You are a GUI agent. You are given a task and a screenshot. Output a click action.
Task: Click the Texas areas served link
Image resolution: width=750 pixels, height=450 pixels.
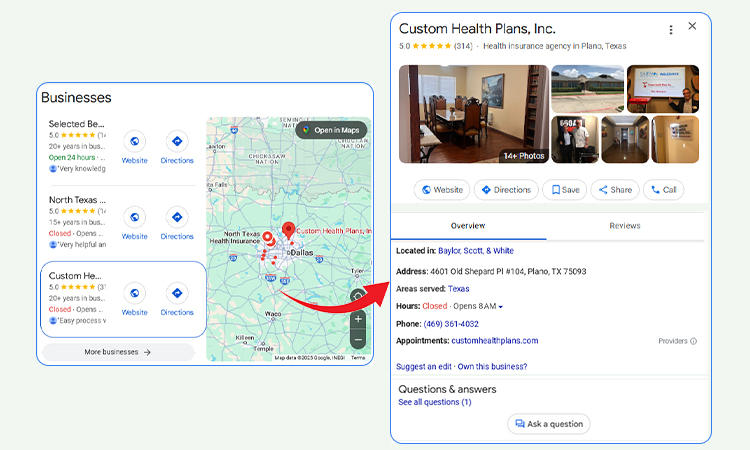coord(458,289)
